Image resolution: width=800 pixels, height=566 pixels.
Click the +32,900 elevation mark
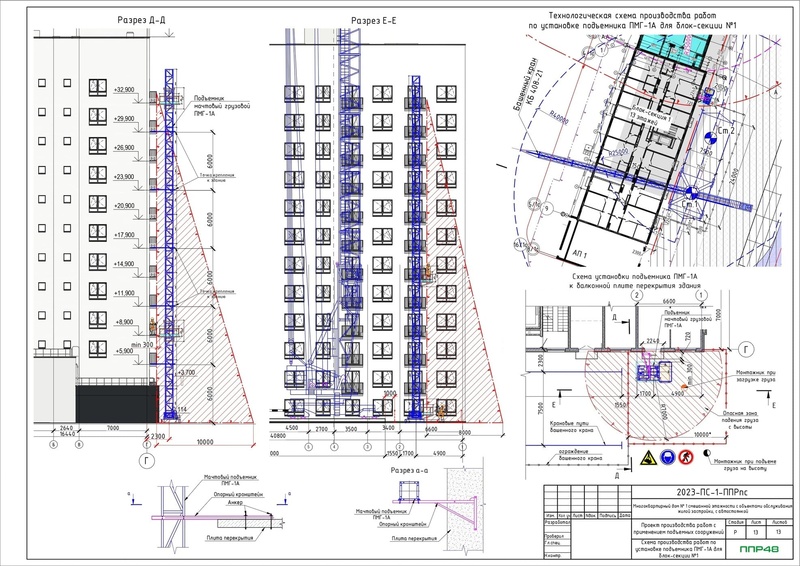point(125,90)
